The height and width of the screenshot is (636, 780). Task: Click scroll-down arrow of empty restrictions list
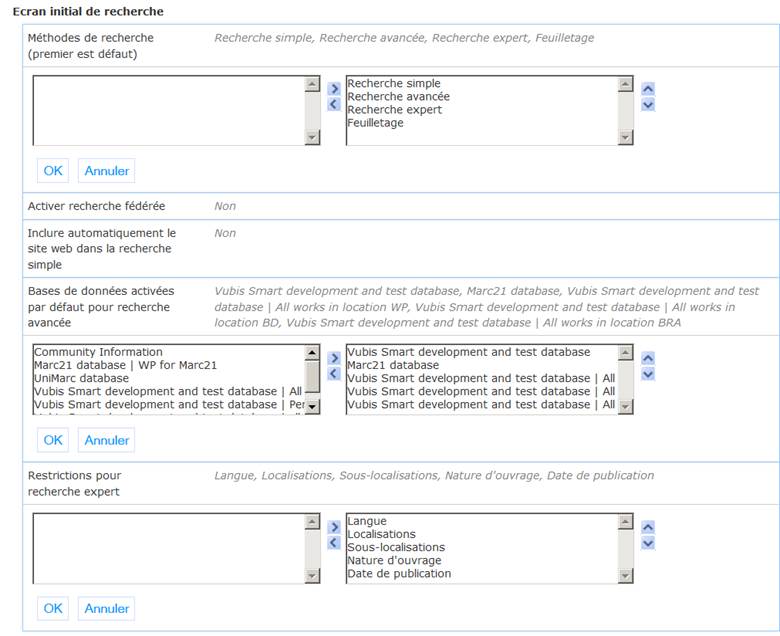(x=312, y=575)
